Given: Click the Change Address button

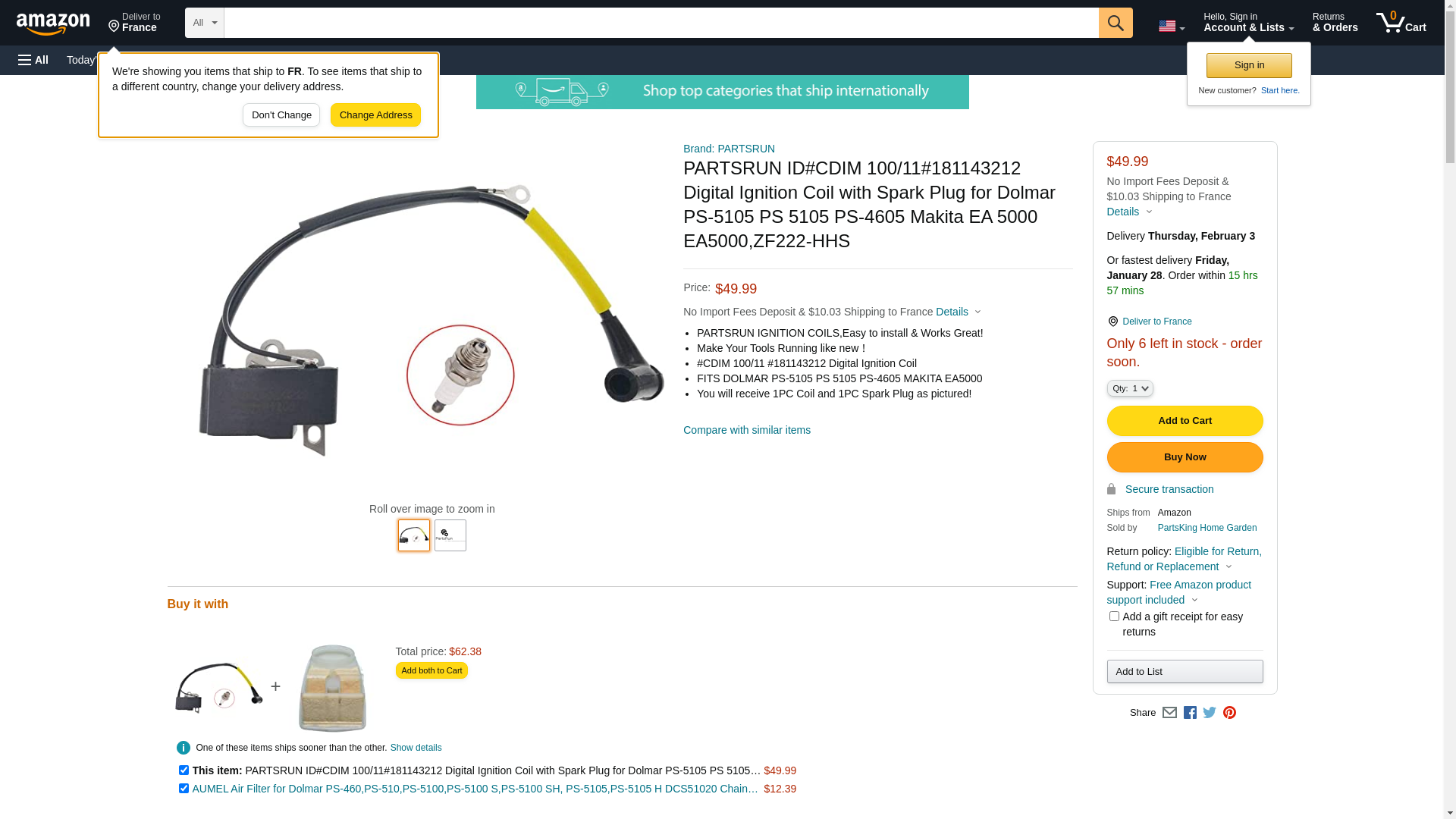Looking at the screenshot, I should pyautogui.click(x=375, y=115).
